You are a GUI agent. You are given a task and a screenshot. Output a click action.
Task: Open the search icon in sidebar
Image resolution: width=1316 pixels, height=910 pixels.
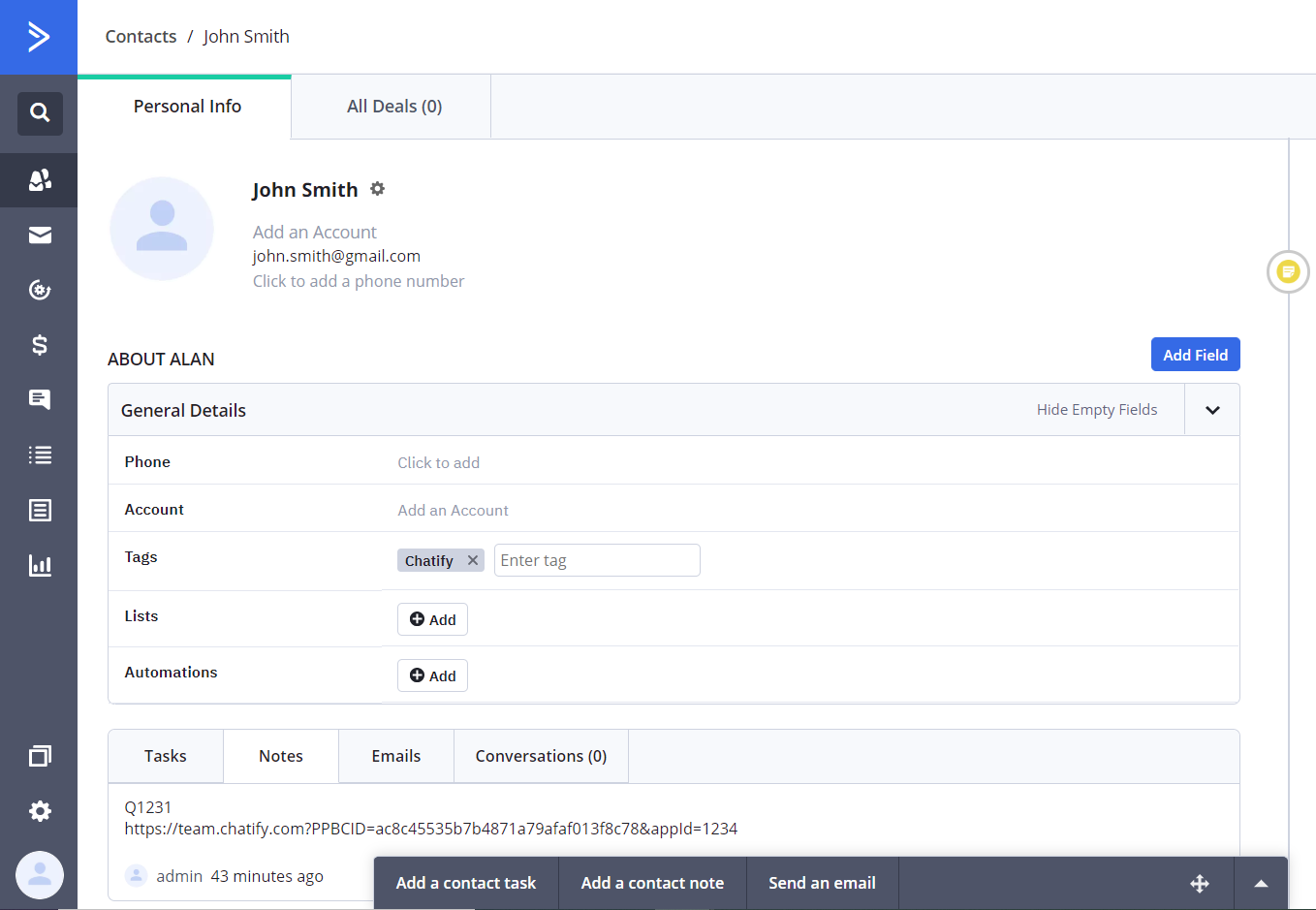[x=40, y=113]
